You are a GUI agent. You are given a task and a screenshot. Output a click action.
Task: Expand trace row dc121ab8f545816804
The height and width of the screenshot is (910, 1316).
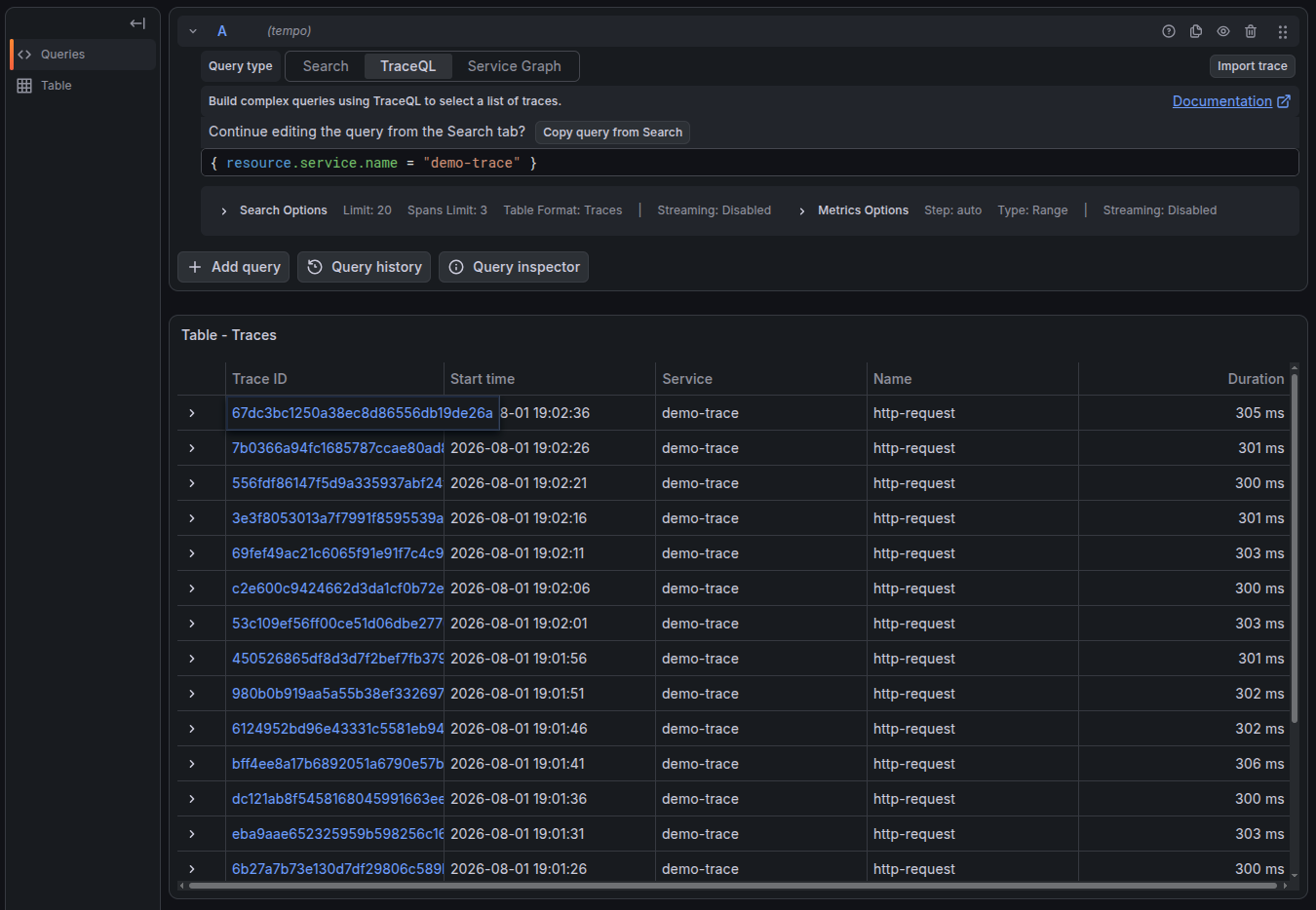192,799
